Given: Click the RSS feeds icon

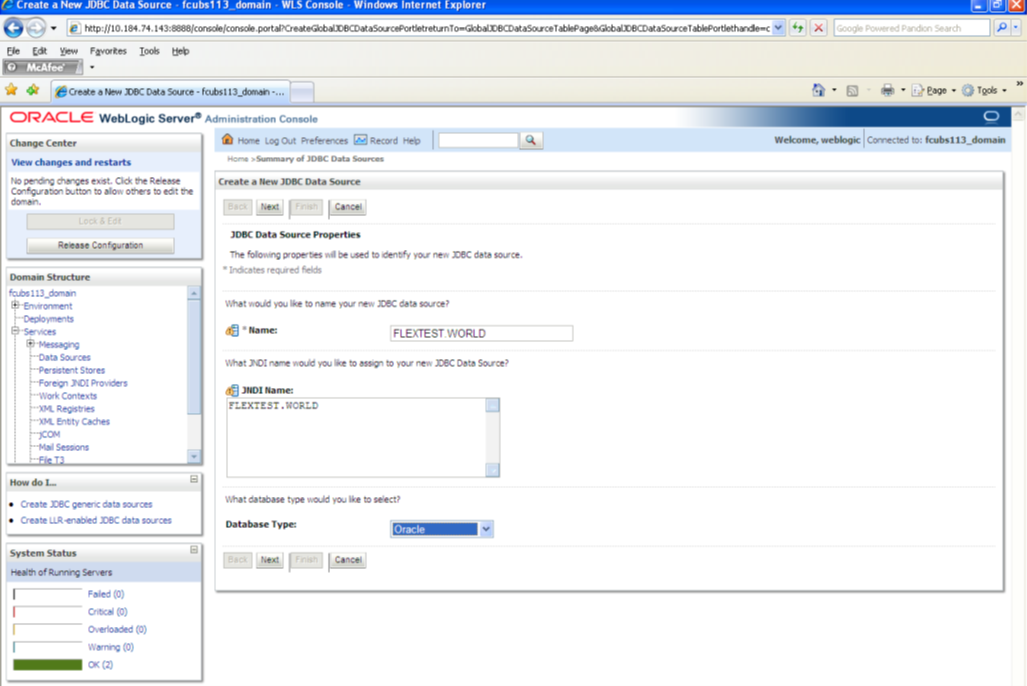Looking at the screenshot, I should [852, 90].
